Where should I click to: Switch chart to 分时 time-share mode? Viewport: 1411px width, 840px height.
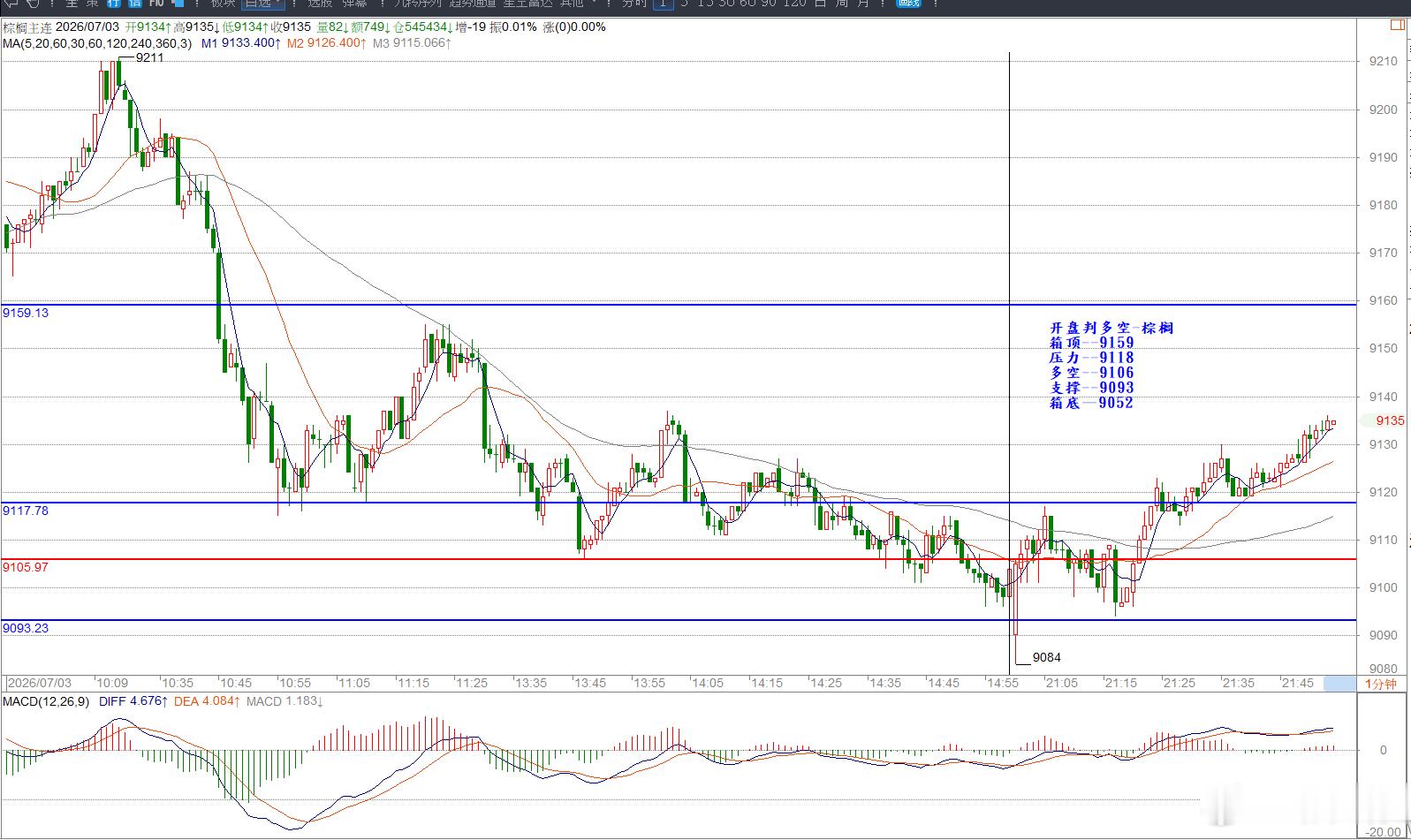(634, 4)
